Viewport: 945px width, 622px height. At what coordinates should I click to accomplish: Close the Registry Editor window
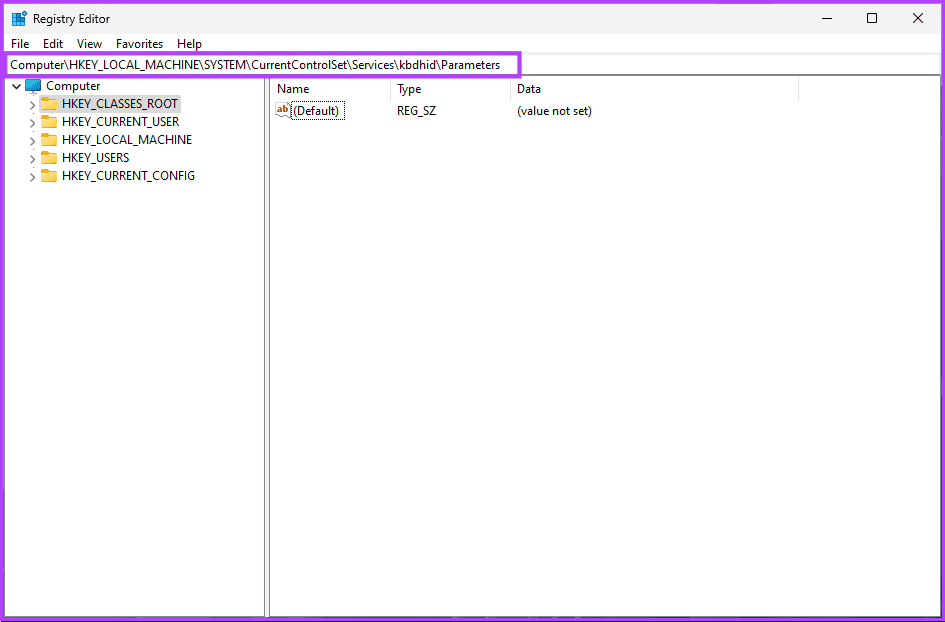pyautogui.click(x=918, y=19)
